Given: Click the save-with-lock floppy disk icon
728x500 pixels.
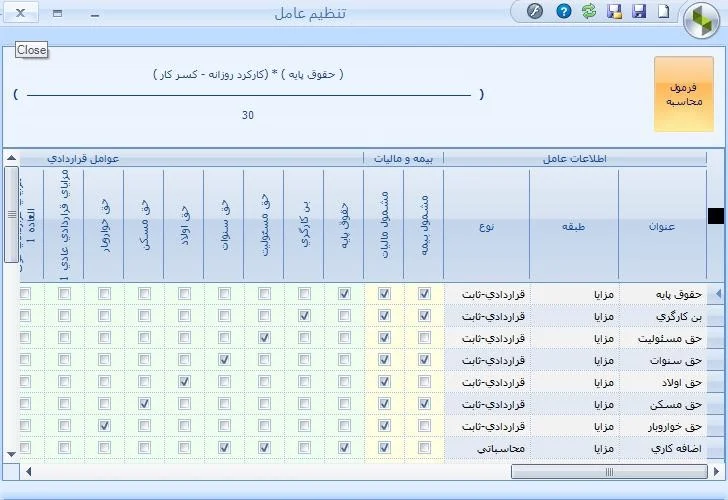Looking at the screenshot, I should point(614,11).
